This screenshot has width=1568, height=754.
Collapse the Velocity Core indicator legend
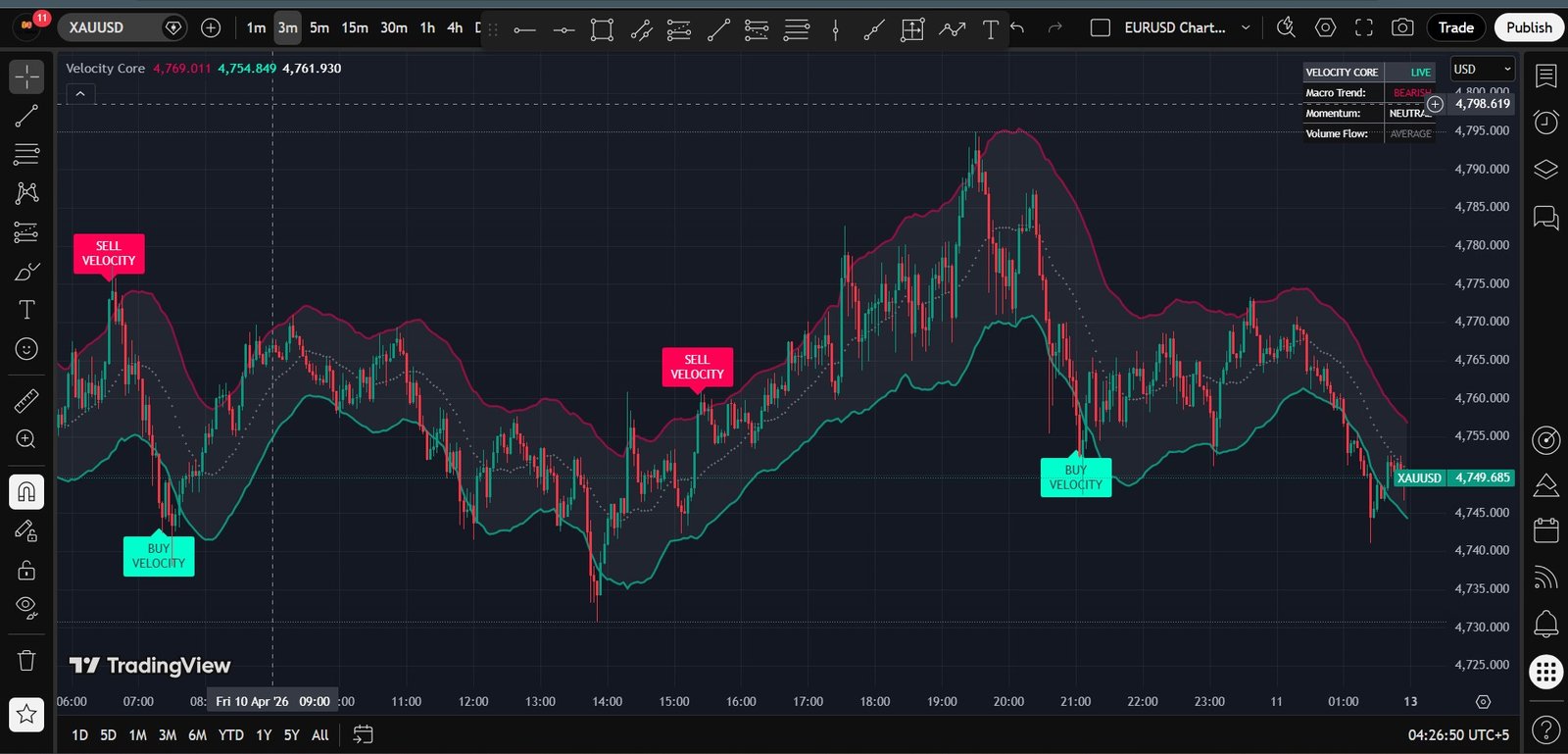(x=80, y=93)
